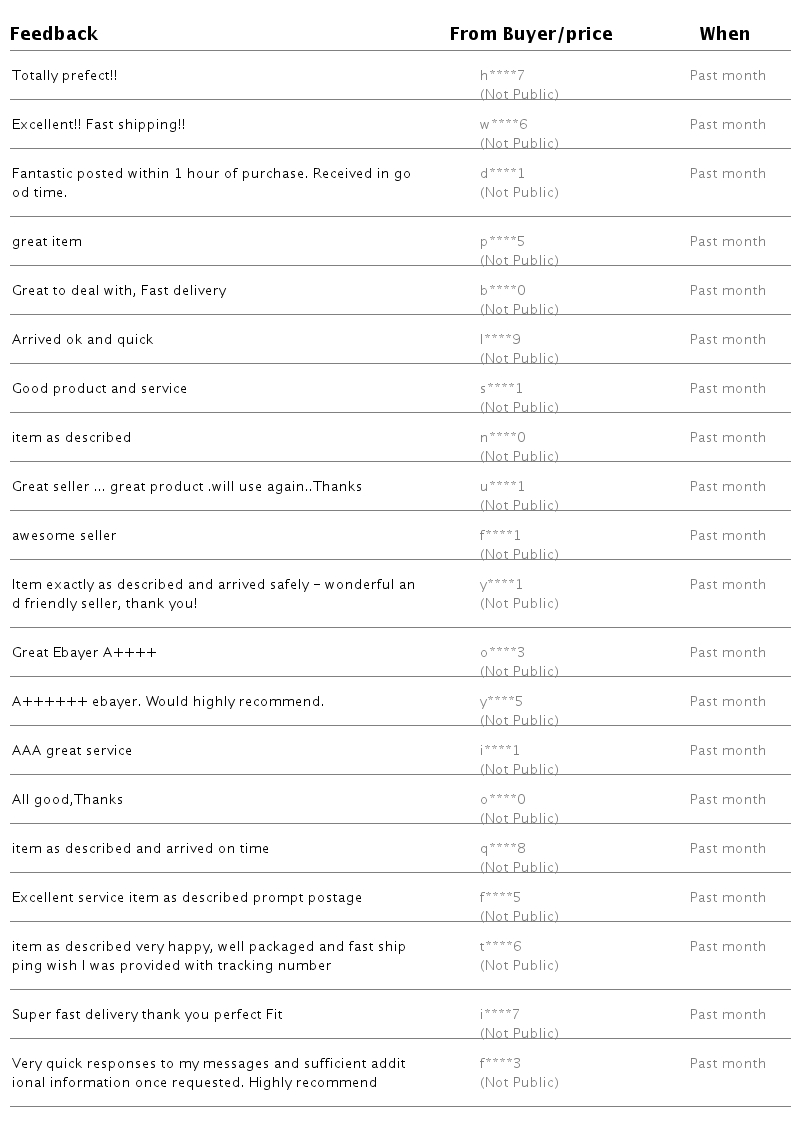Select "Great to deal with, Fast delivery"
800x1126 pixels.
[119, 291]
